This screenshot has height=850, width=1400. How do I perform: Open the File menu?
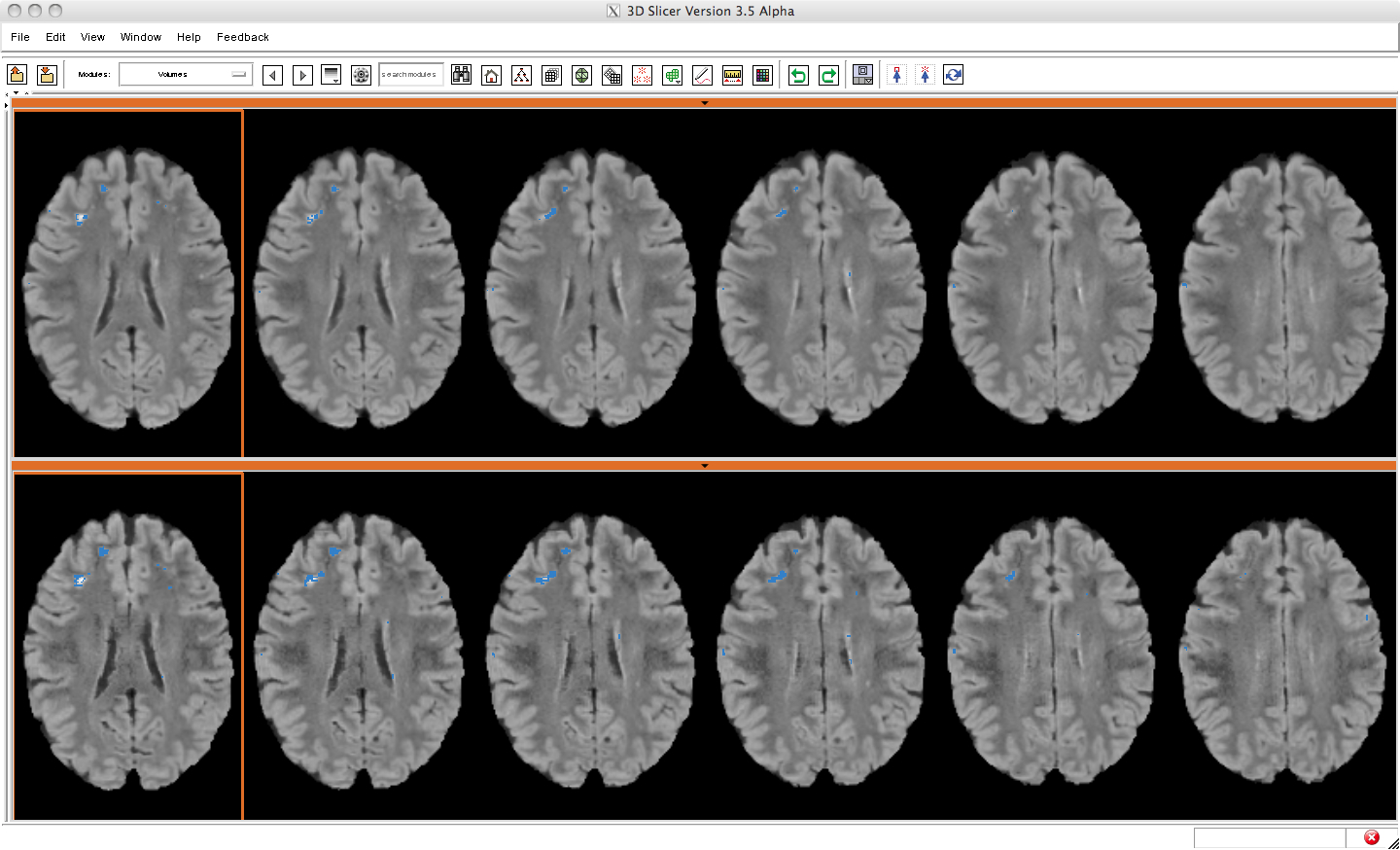click(x=20, y=37)
